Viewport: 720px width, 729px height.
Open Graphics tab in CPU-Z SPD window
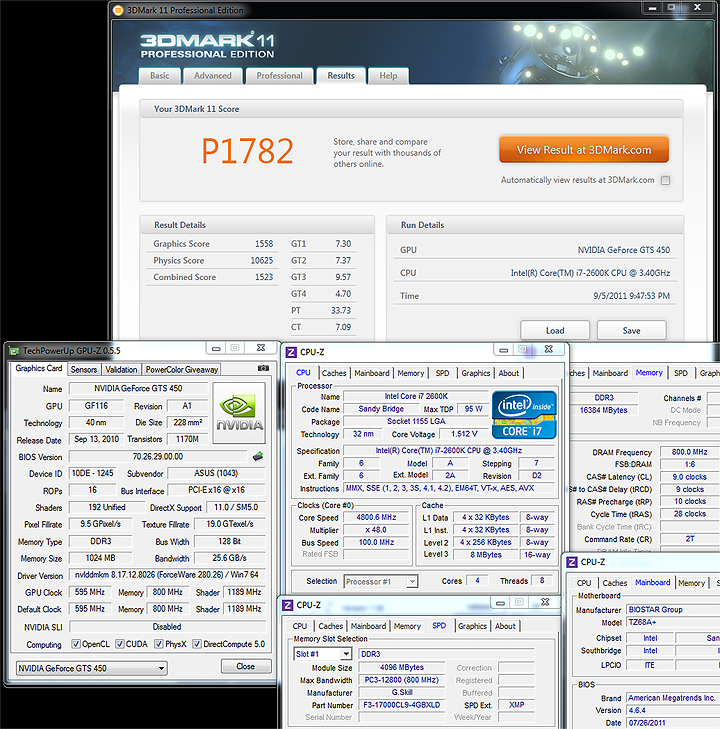click(x=472, y=626)
